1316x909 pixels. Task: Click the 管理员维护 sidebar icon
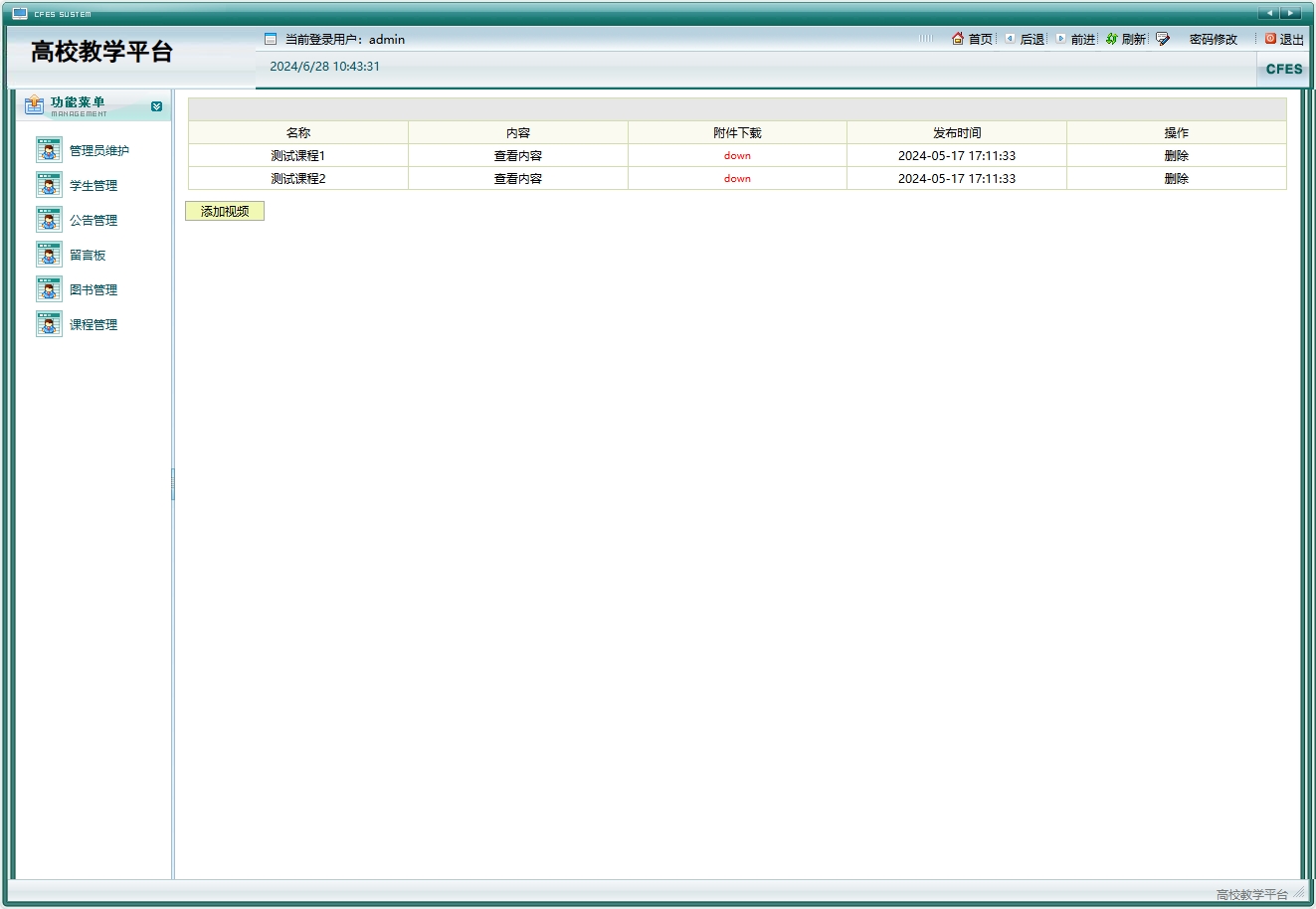coord(49,150)
